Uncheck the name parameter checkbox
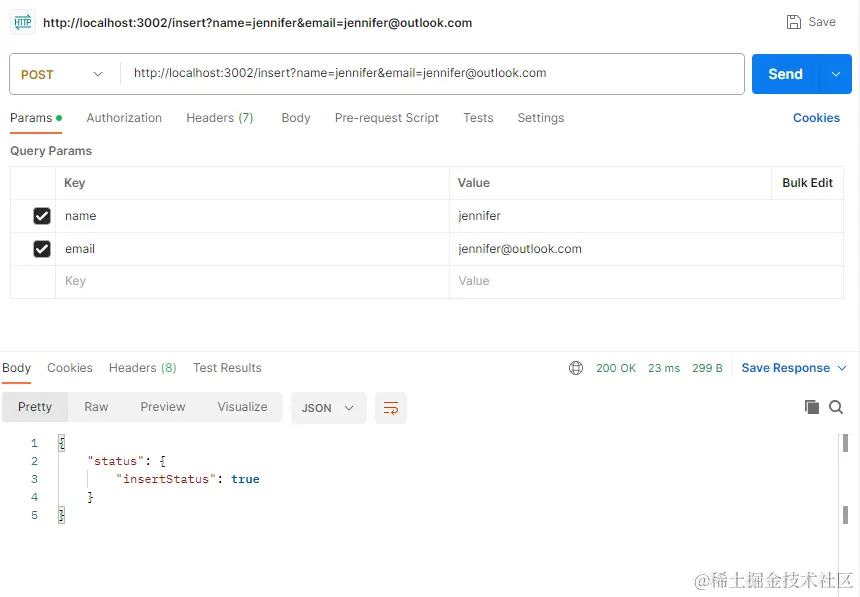The image size is (860, 597). [42, 216]
